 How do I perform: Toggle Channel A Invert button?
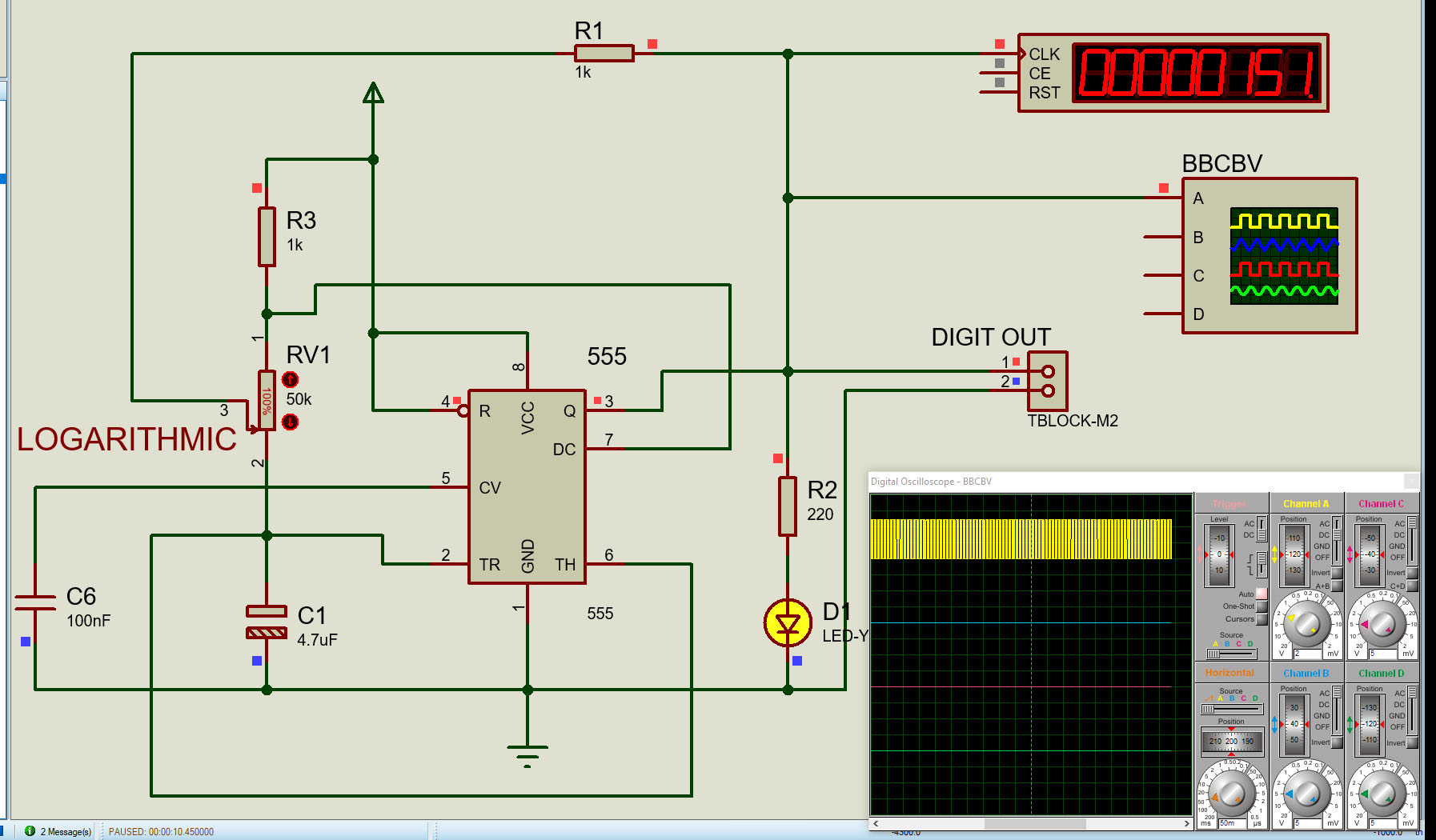point(1337,573)
